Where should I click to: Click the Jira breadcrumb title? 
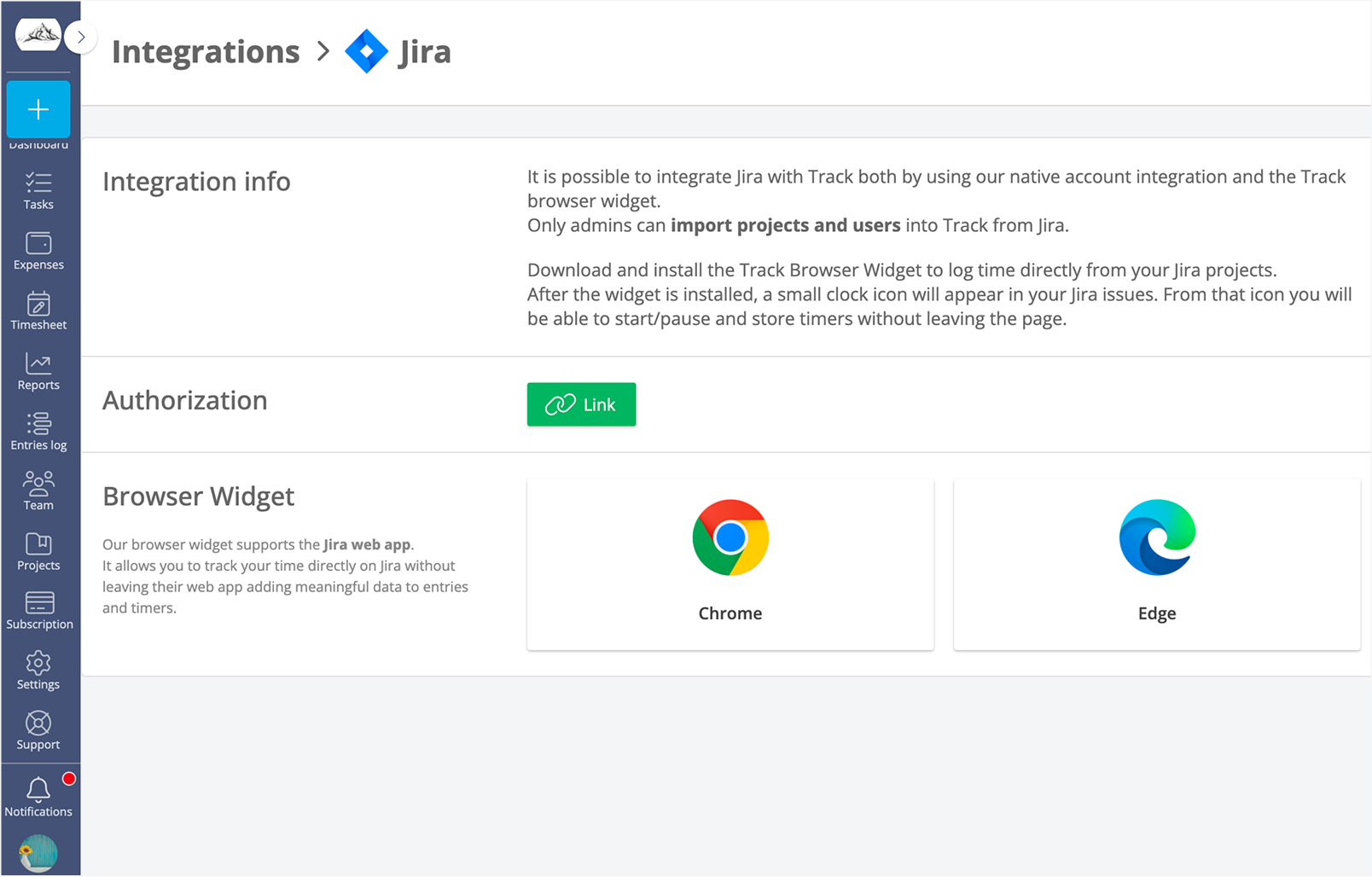click(x=425, y=52)
